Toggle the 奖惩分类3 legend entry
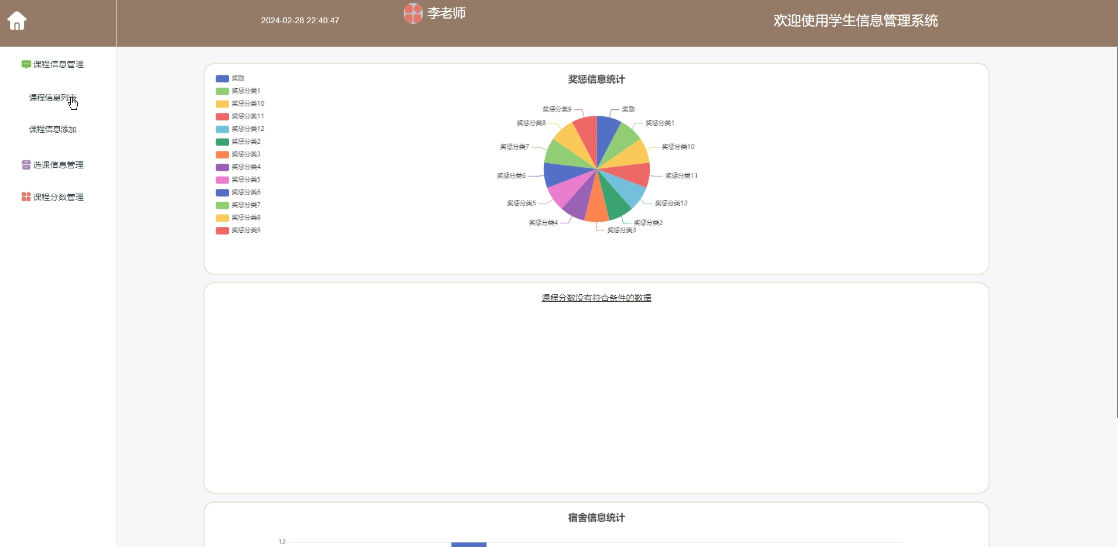This screenshot has width=1118, height=547. (238, 154)
